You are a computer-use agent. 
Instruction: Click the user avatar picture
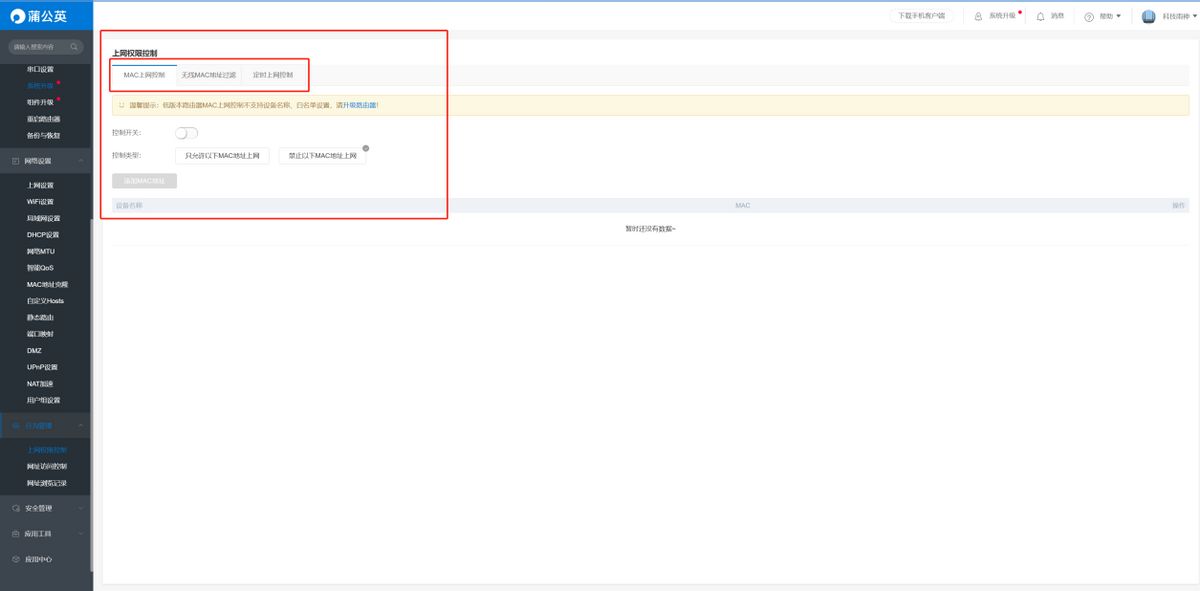[1148, 16]
